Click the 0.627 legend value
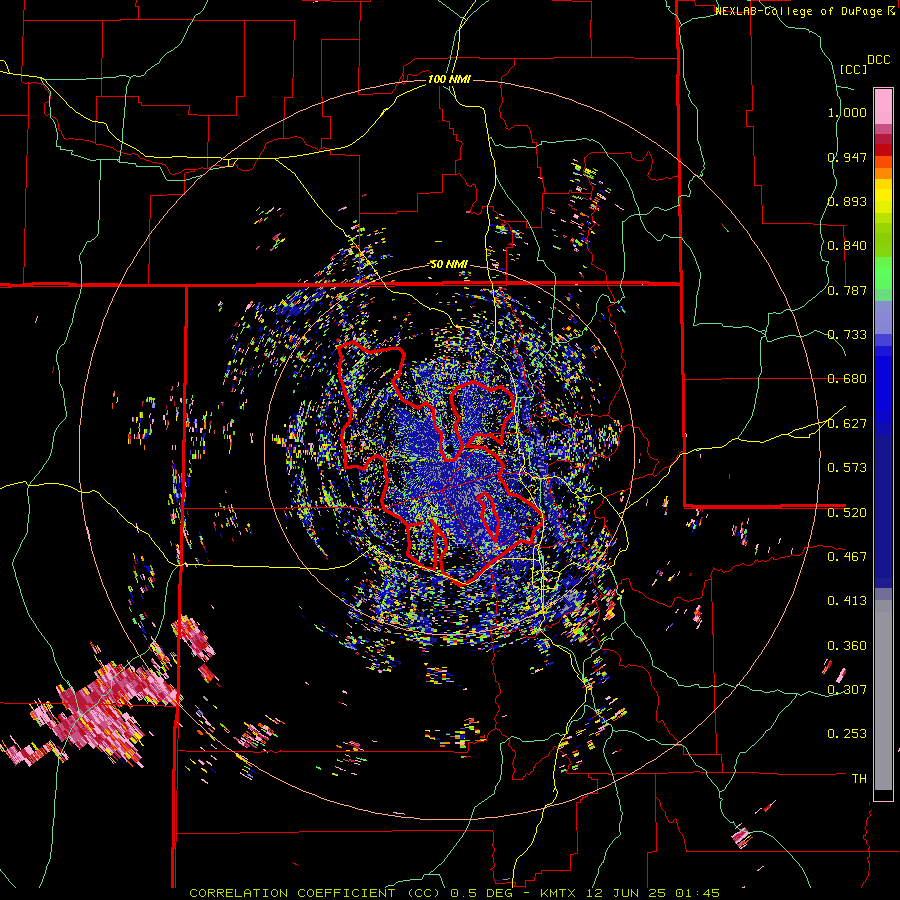 coord(847,424)
